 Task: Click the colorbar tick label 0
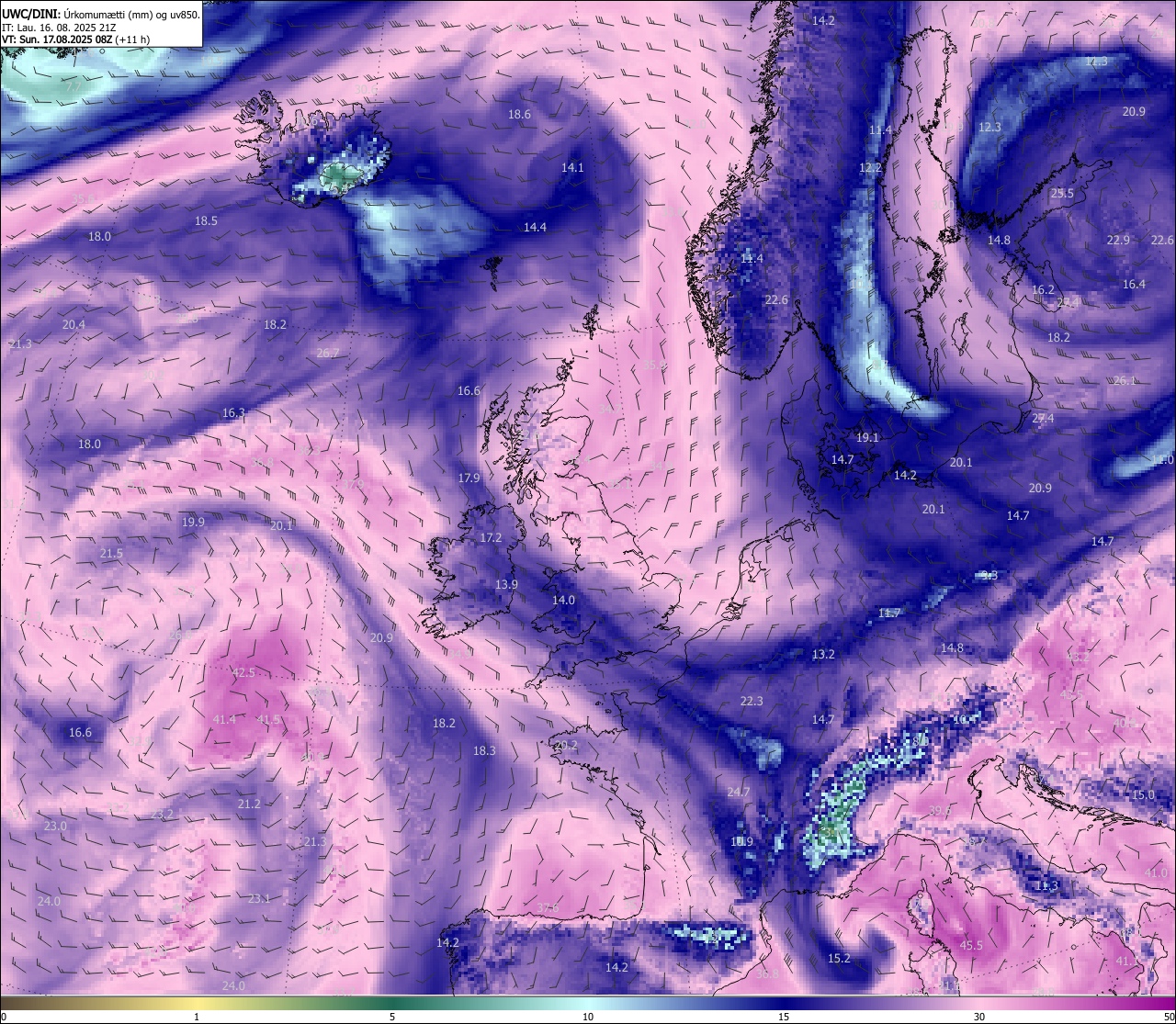click(x=3, y=1017)
